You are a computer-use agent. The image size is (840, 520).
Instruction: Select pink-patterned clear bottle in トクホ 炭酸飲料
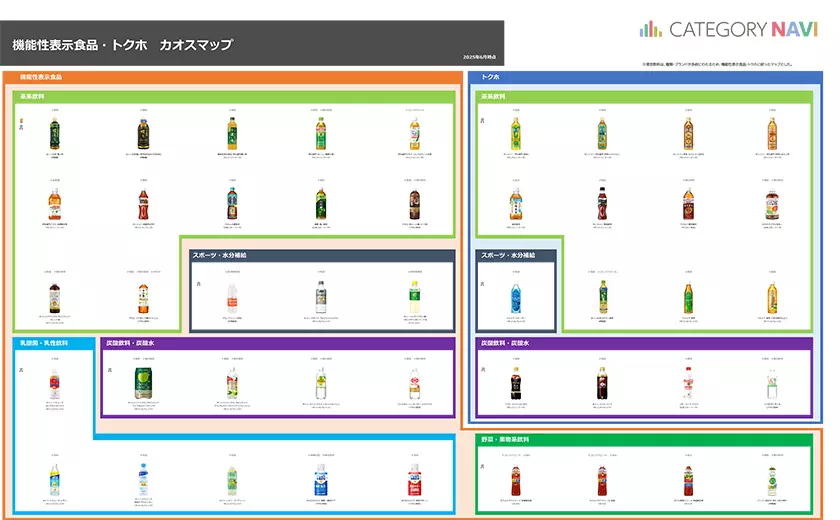[x=688, y=383]
